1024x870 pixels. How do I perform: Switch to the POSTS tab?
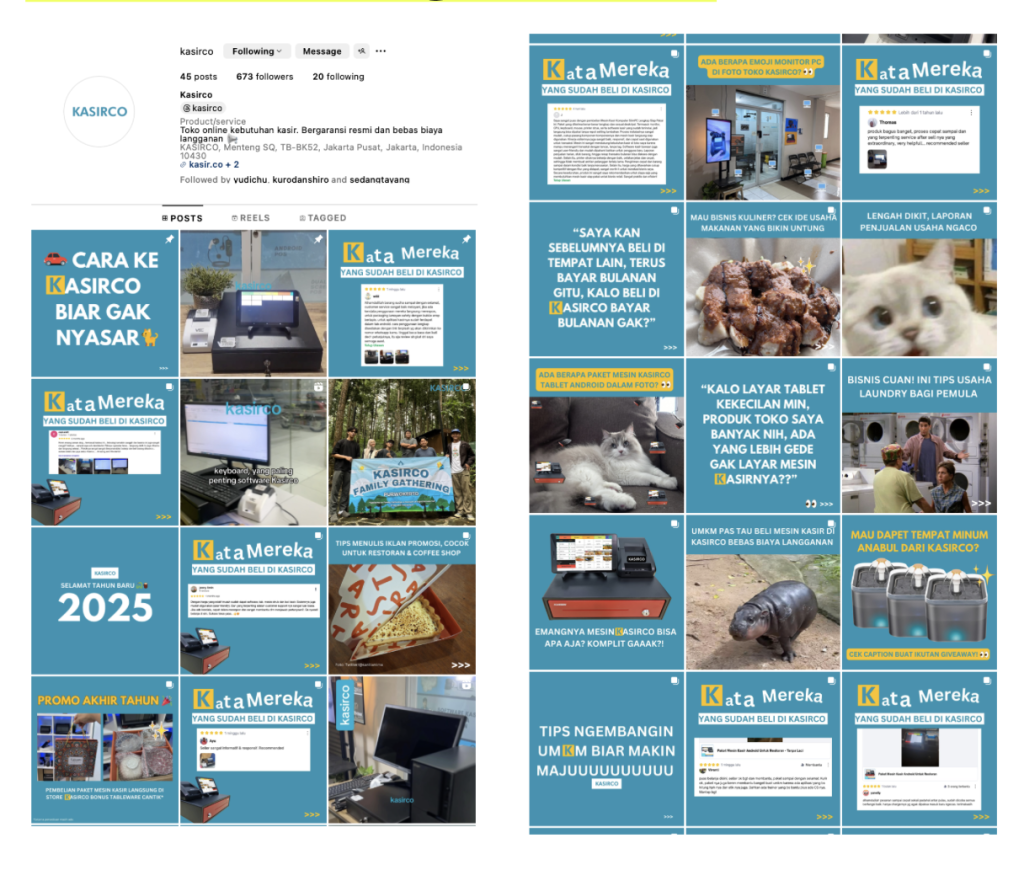click(x=182, y=218)
